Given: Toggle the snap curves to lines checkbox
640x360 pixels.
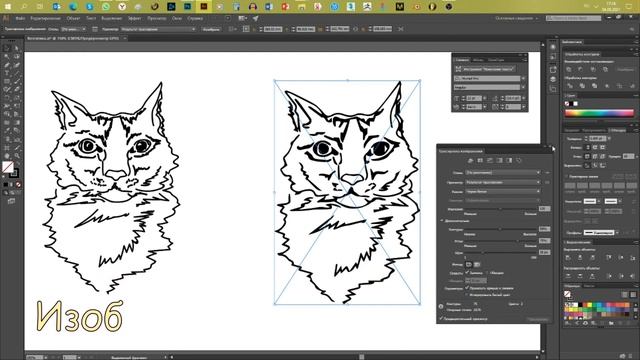Looking at the screenshot, I should 467,288.
